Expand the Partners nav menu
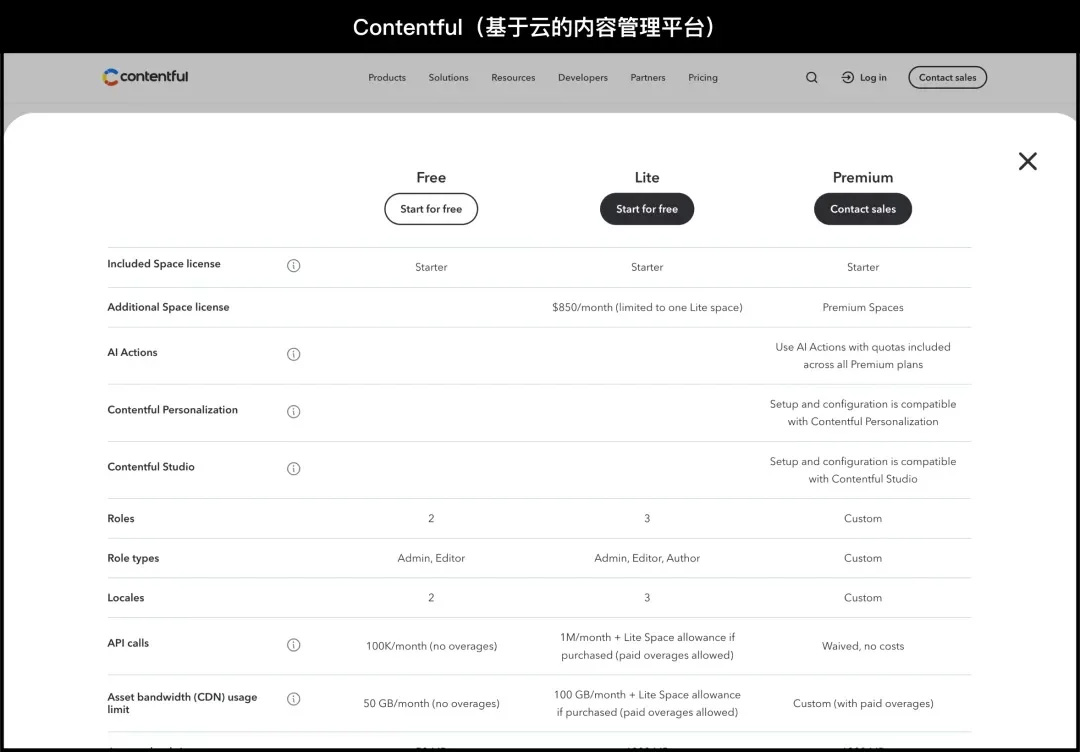Viewport: 1080px width, 752px height. pyautogui.click(x=648, y=78)
